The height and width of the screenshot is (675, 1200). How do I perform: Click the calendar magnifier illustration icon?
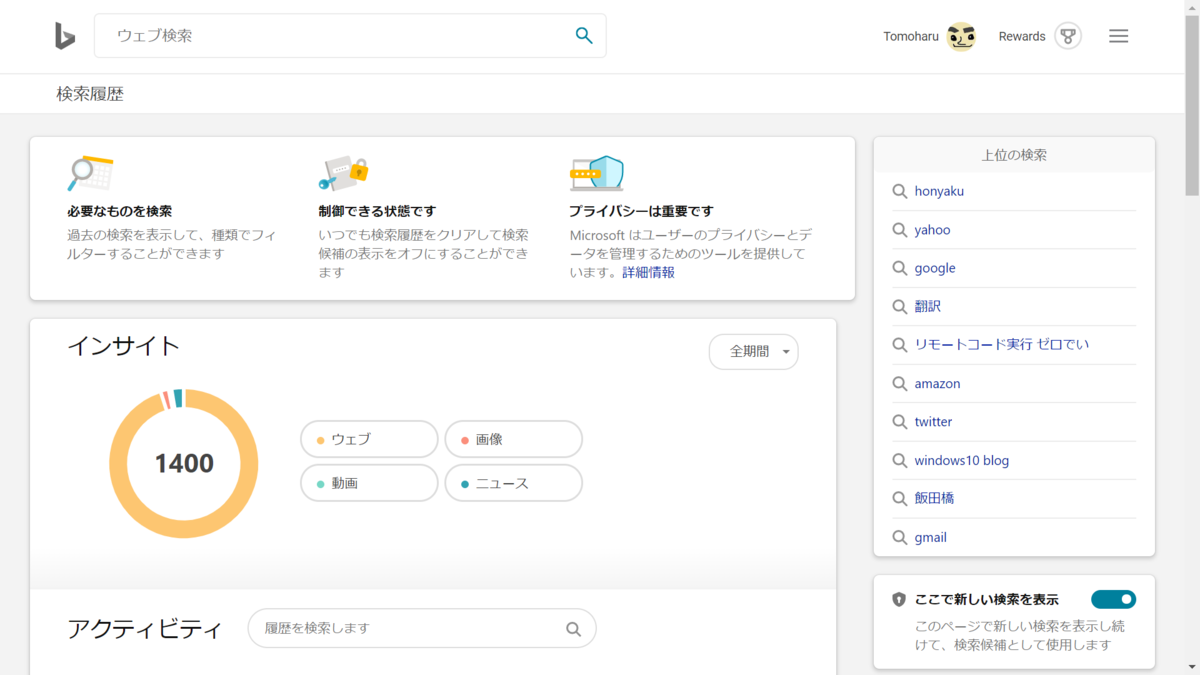[x=90, y=173]
